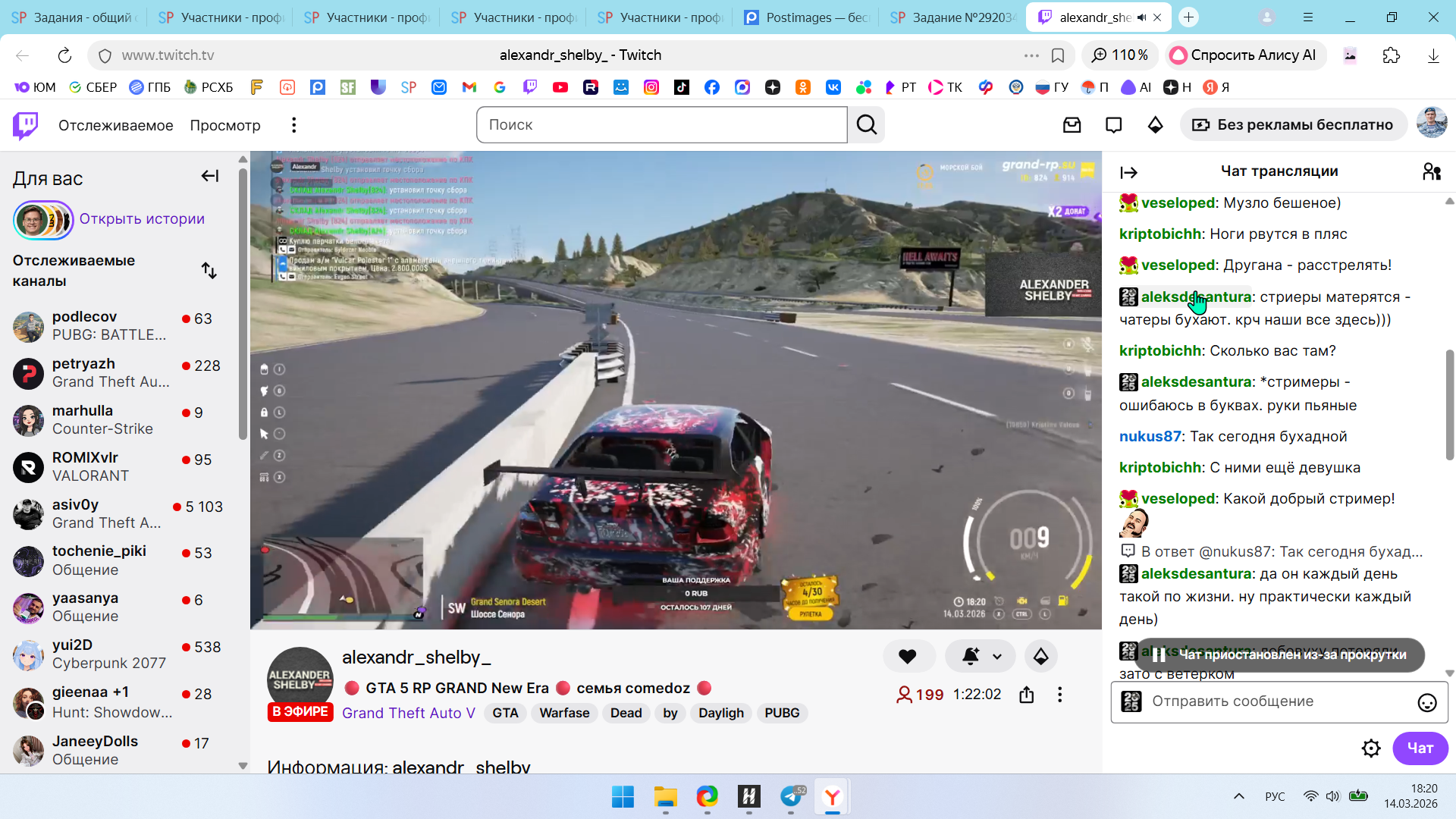Open the Просмотр tab
The image size is (1456, 819).
tap(224, 125)
